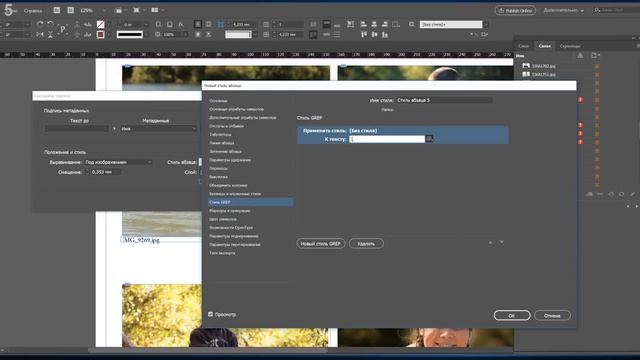Select Основные атрибуты символов category
Image resolution: width=640 pixels, height=360 pixels.
(236, 109)
